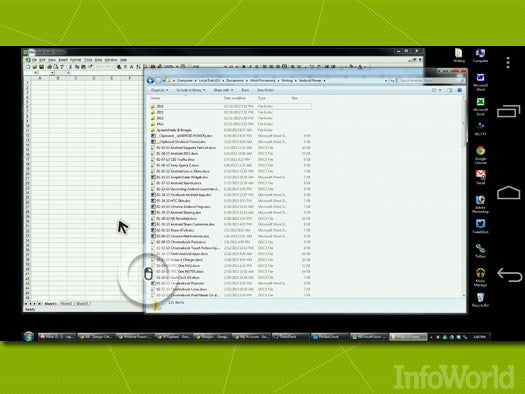
Task: Open the Microsoft Word desktop icon
Action: tap(480, 82)
